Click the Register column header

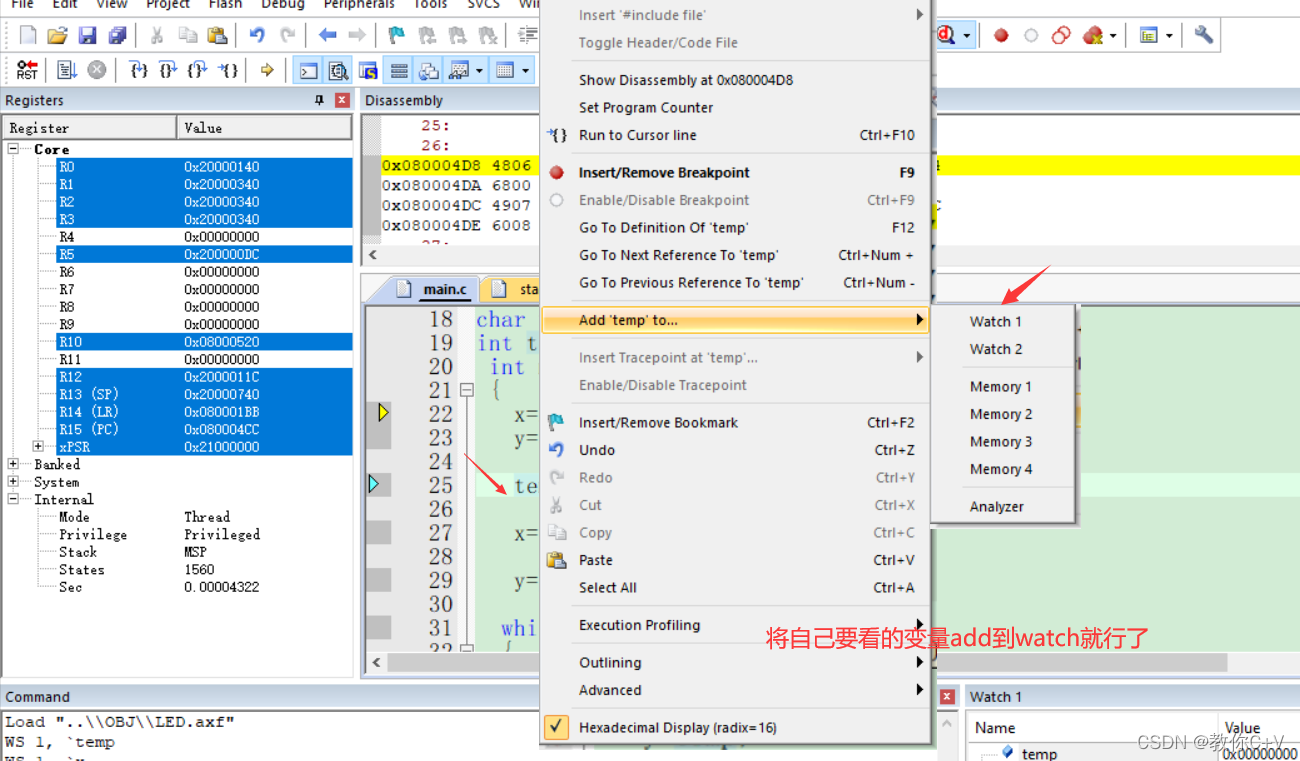click(89, 128)
